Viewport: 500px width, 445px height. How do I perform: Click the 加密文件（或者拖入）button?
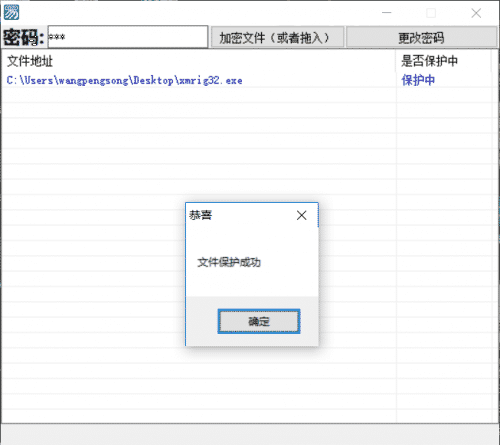click(x=277, y=37)
